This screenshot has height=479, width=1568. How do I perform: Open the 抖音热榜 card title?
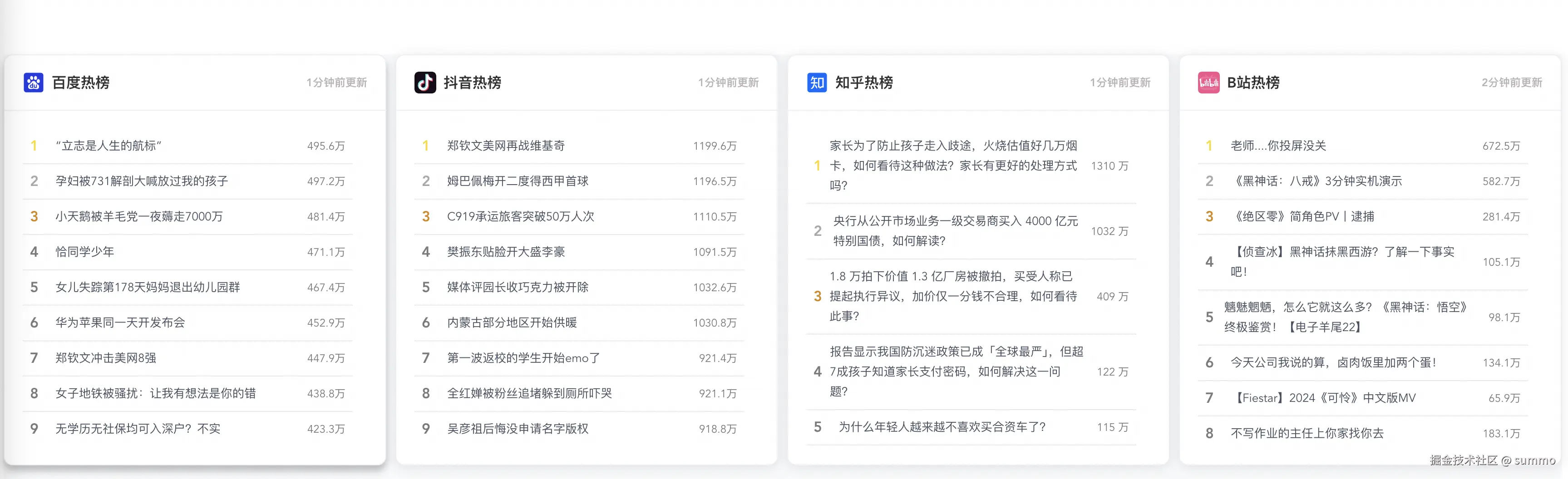[472, 83]
